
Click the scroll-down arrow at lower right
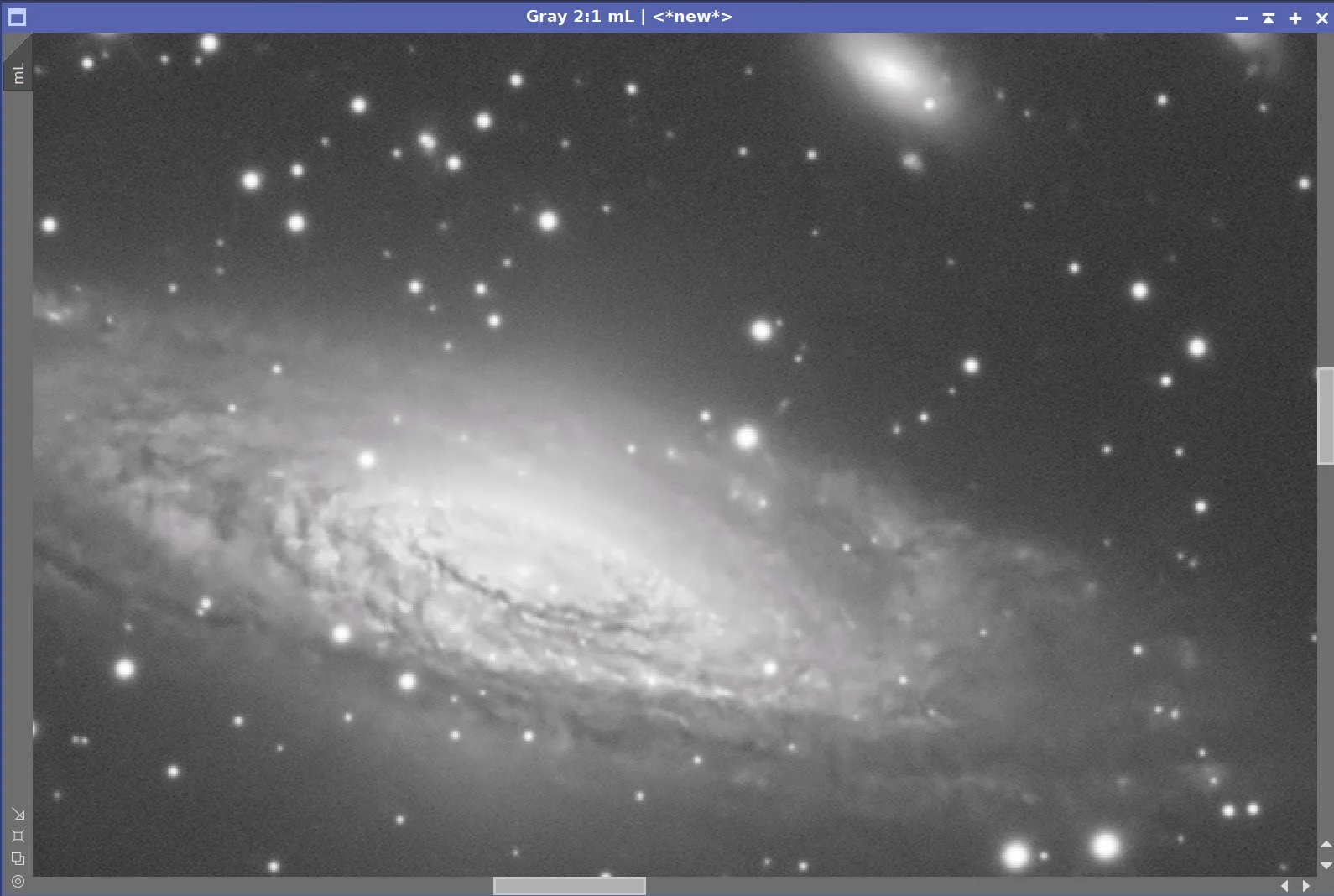1326,865
